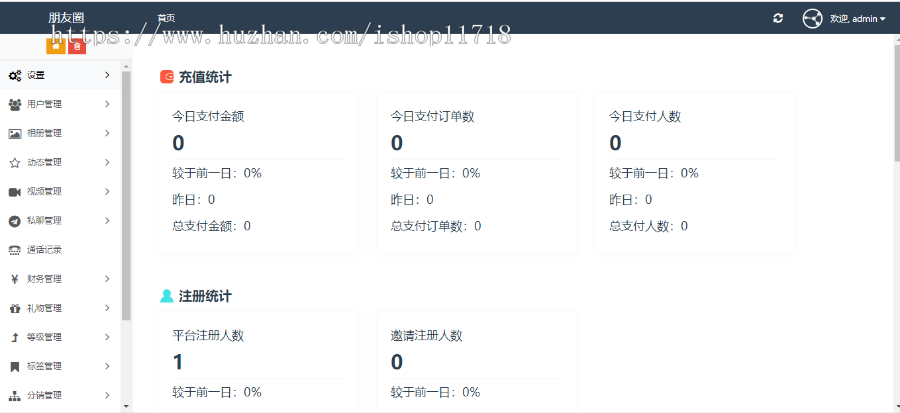Viewport: 900px width, 413px height.
Task: Click the level-up arrow icon beside 等级管理
Action: click(x=15, y=338)
